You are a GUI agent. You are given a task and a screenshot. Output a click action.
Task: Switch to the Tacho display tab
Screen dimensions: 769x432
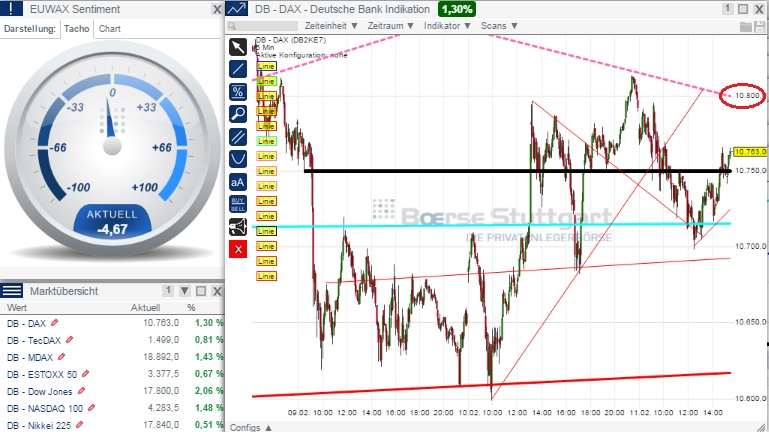pos(77,29)
